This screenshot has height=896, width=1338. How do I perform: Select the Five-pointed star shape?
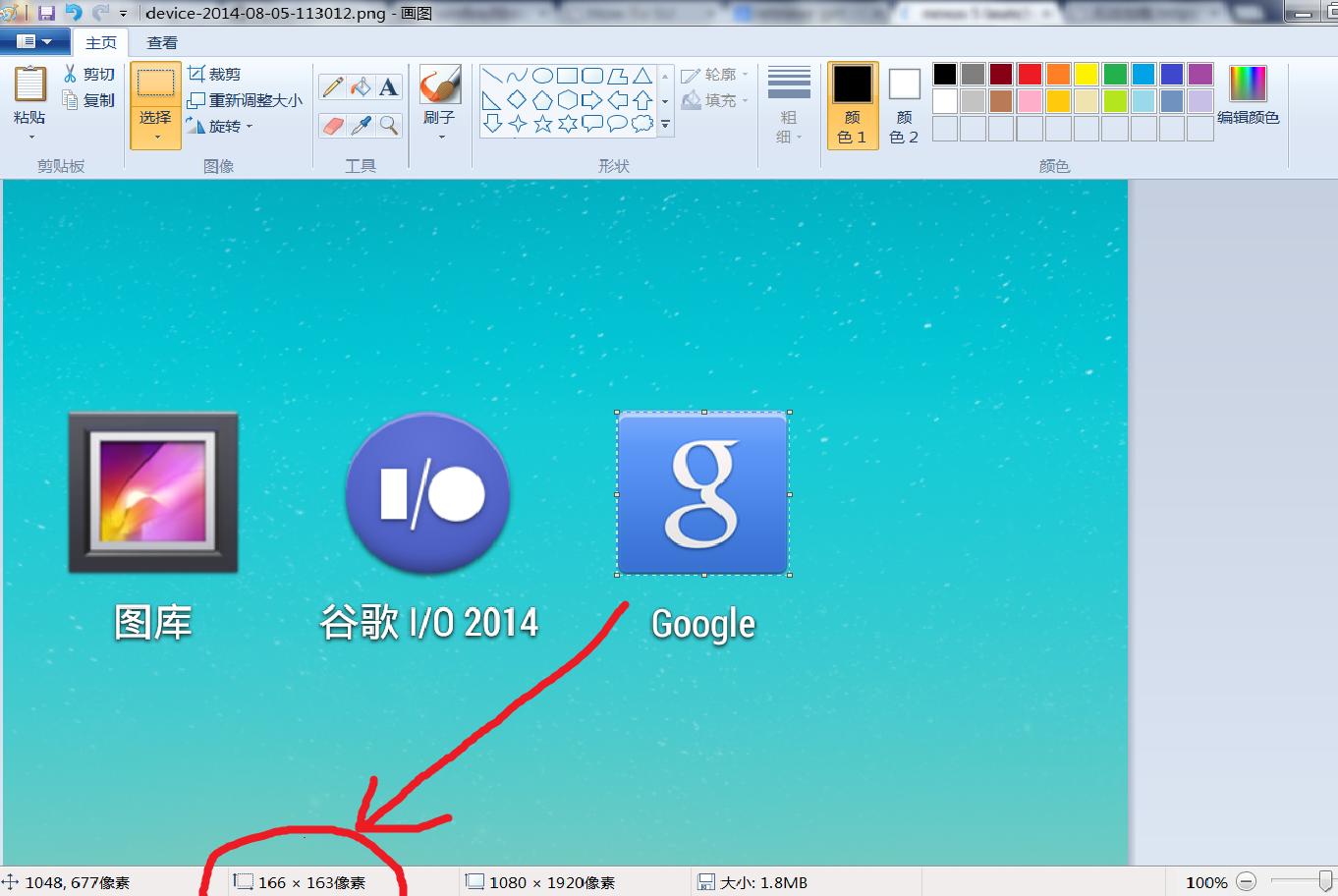[x=543, y=123]
